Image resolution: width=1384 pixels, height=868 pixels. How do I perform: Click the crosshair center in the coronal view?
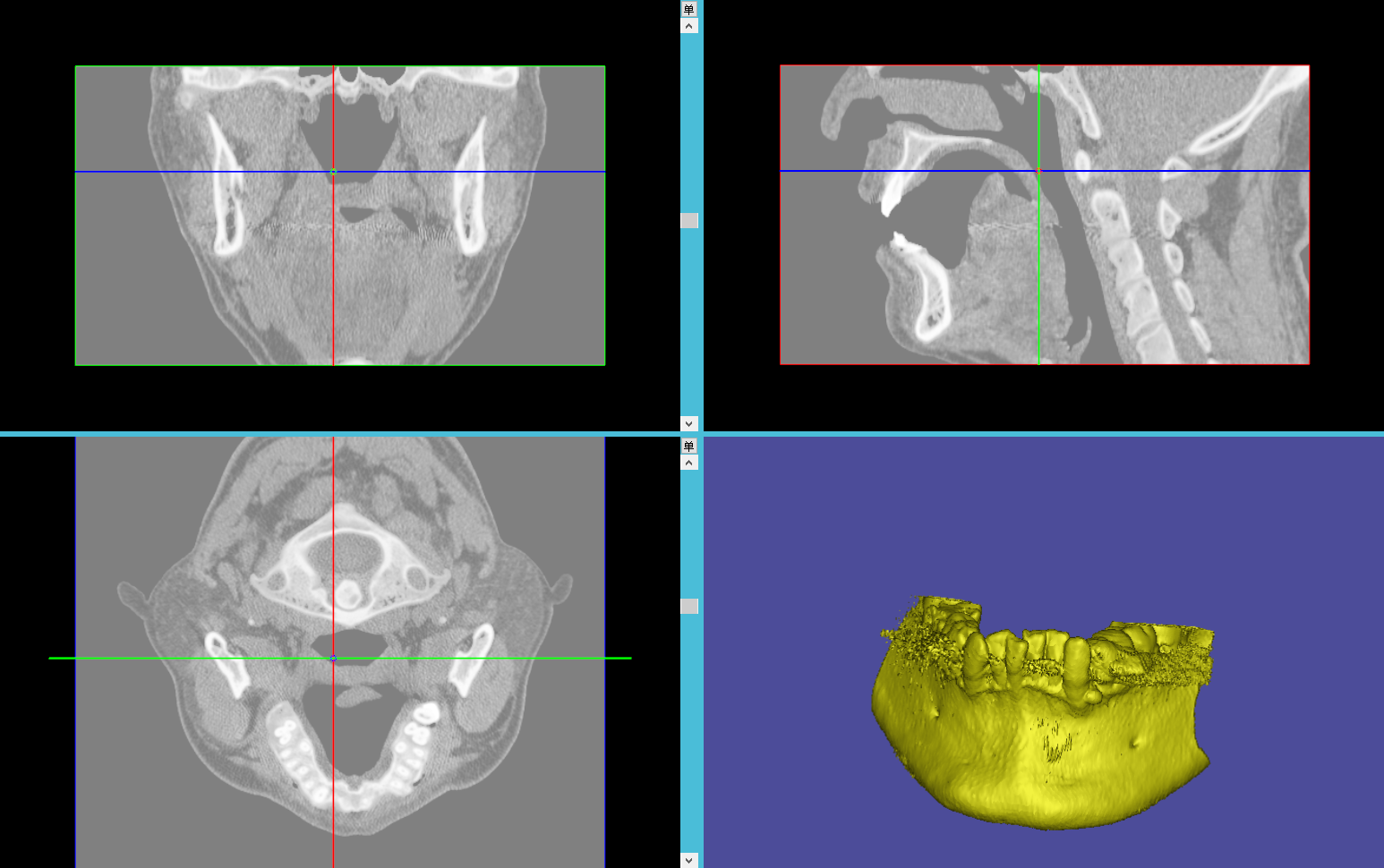tap(333, 171)
